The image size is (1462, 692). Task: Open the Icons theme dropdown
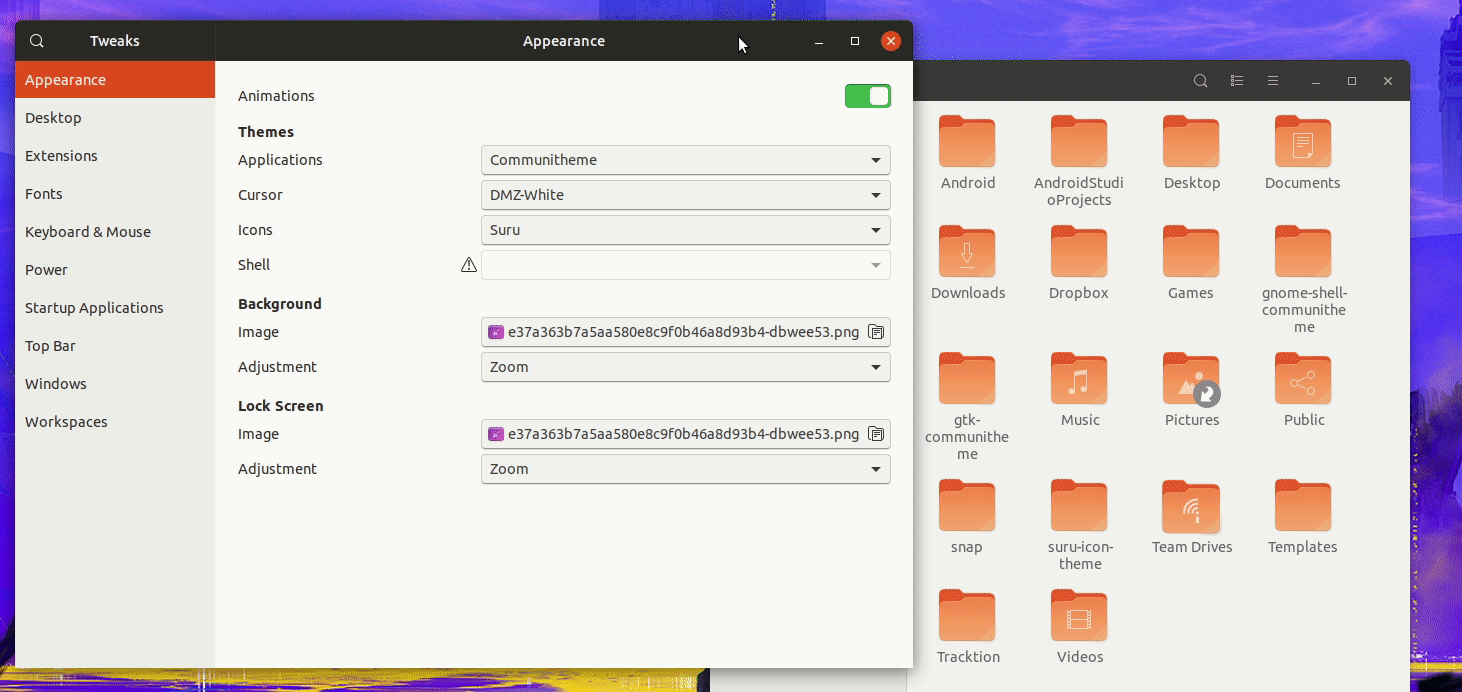click(686, 230)
